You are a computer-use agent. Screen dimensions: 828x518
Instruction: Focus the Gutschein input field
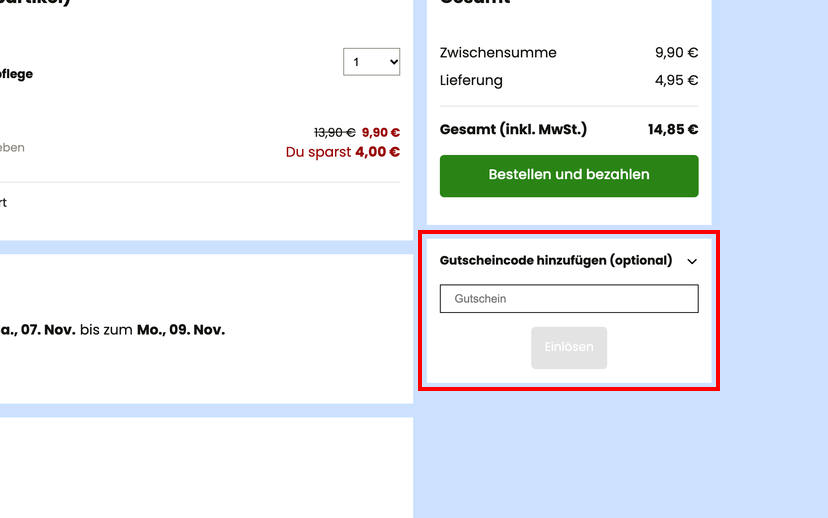(569, 299)
